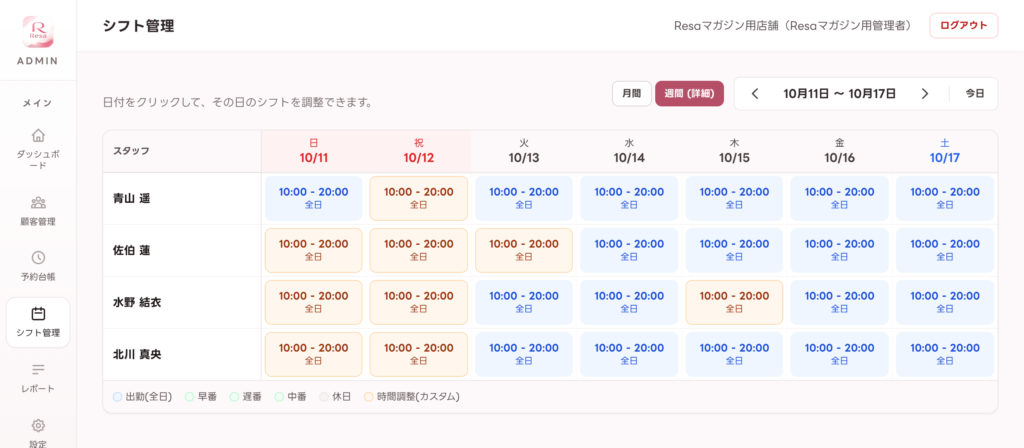The image size is (1024, 448).
Task: Select staff name 水野 結衣
Action: tap(137, 302)
